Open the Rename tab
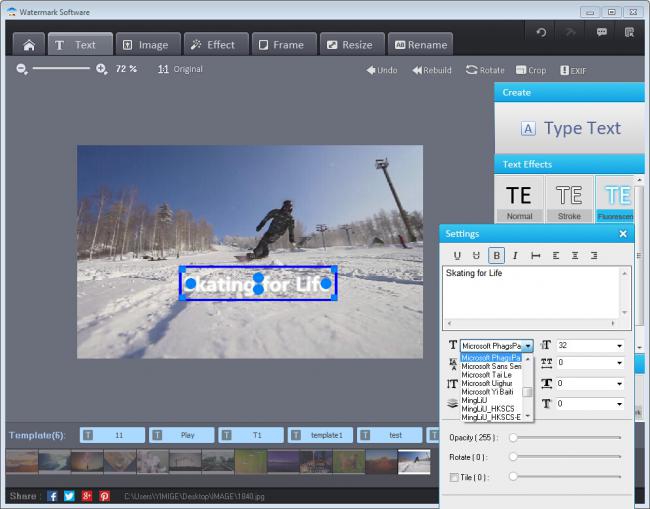 pyautogui.click(x=420, y=44)
